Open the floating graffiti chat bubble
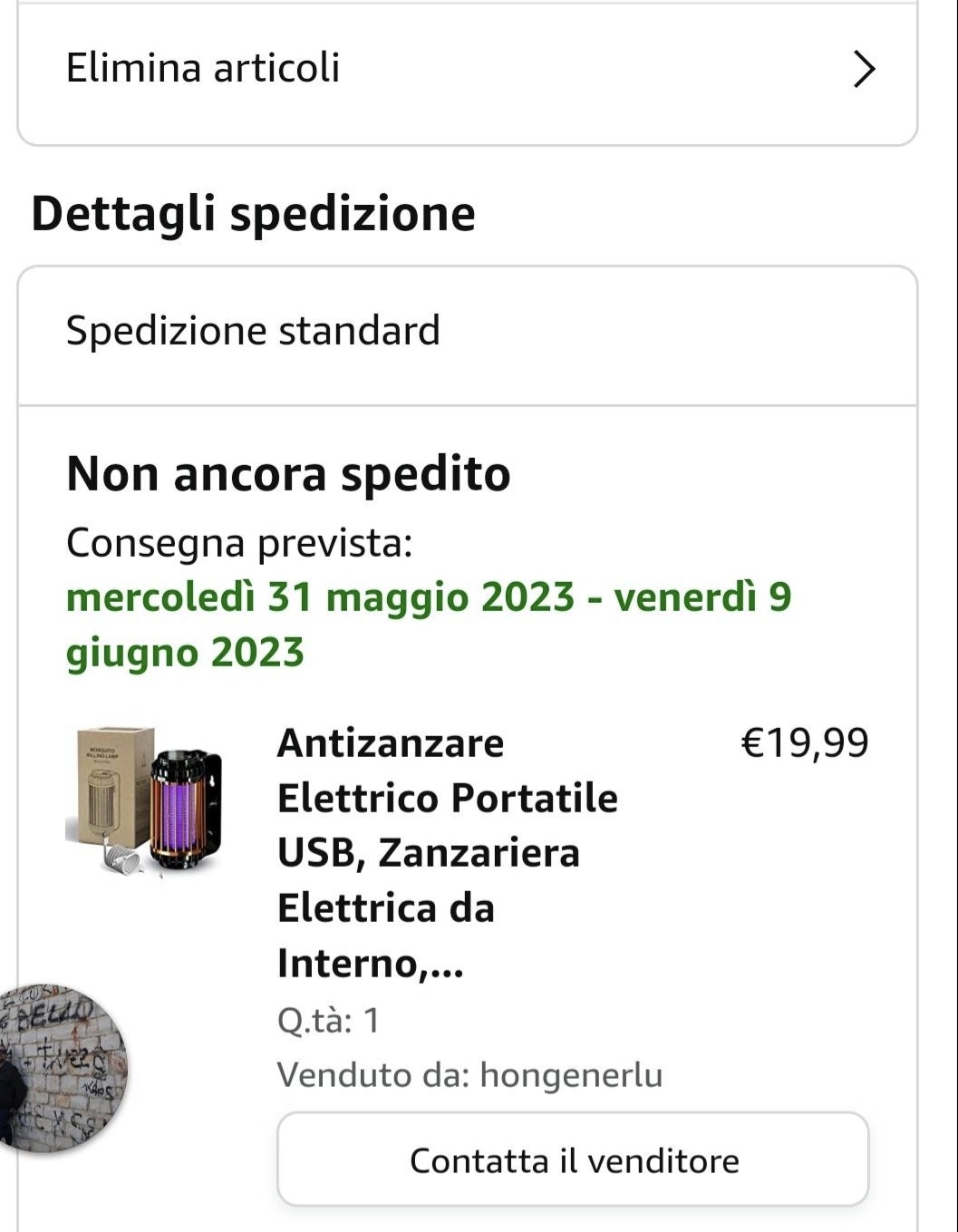 [60, 1068]
